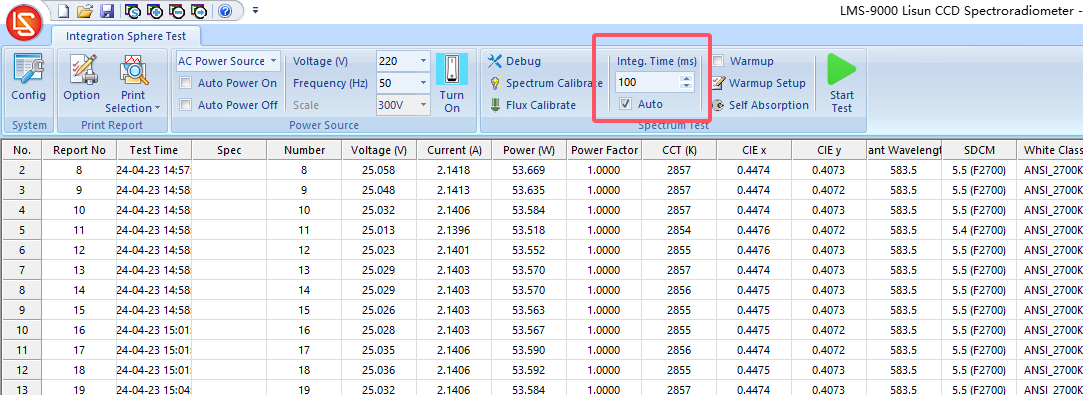Switch to Integration Sphere Test tab
This screenshot has width=1083, height=395.
pyautogui.click(x=127, y=36)
